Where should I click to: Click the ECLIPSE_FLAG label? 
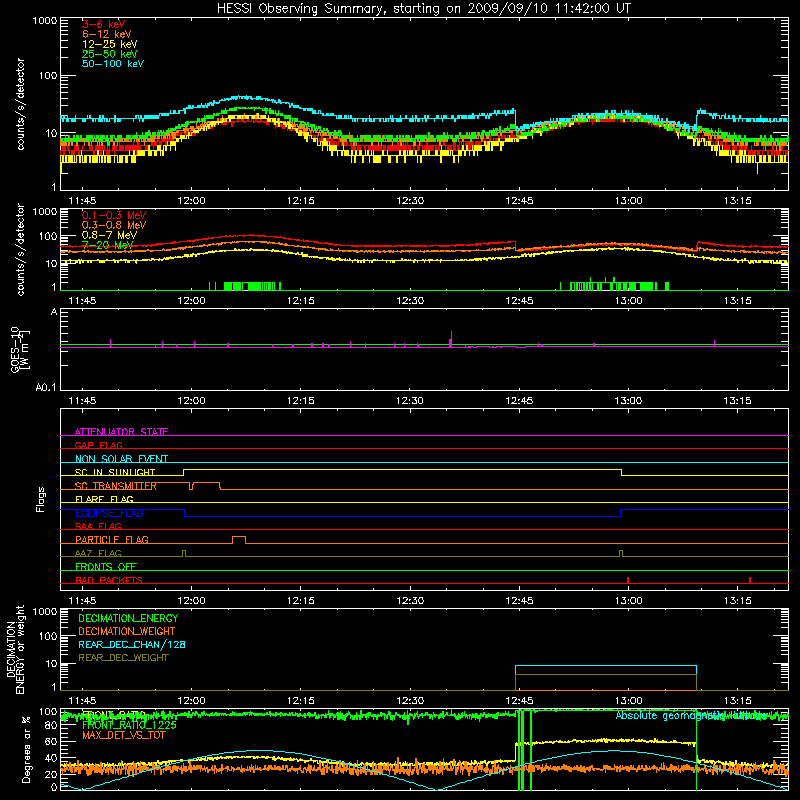[x=109, y=513]
